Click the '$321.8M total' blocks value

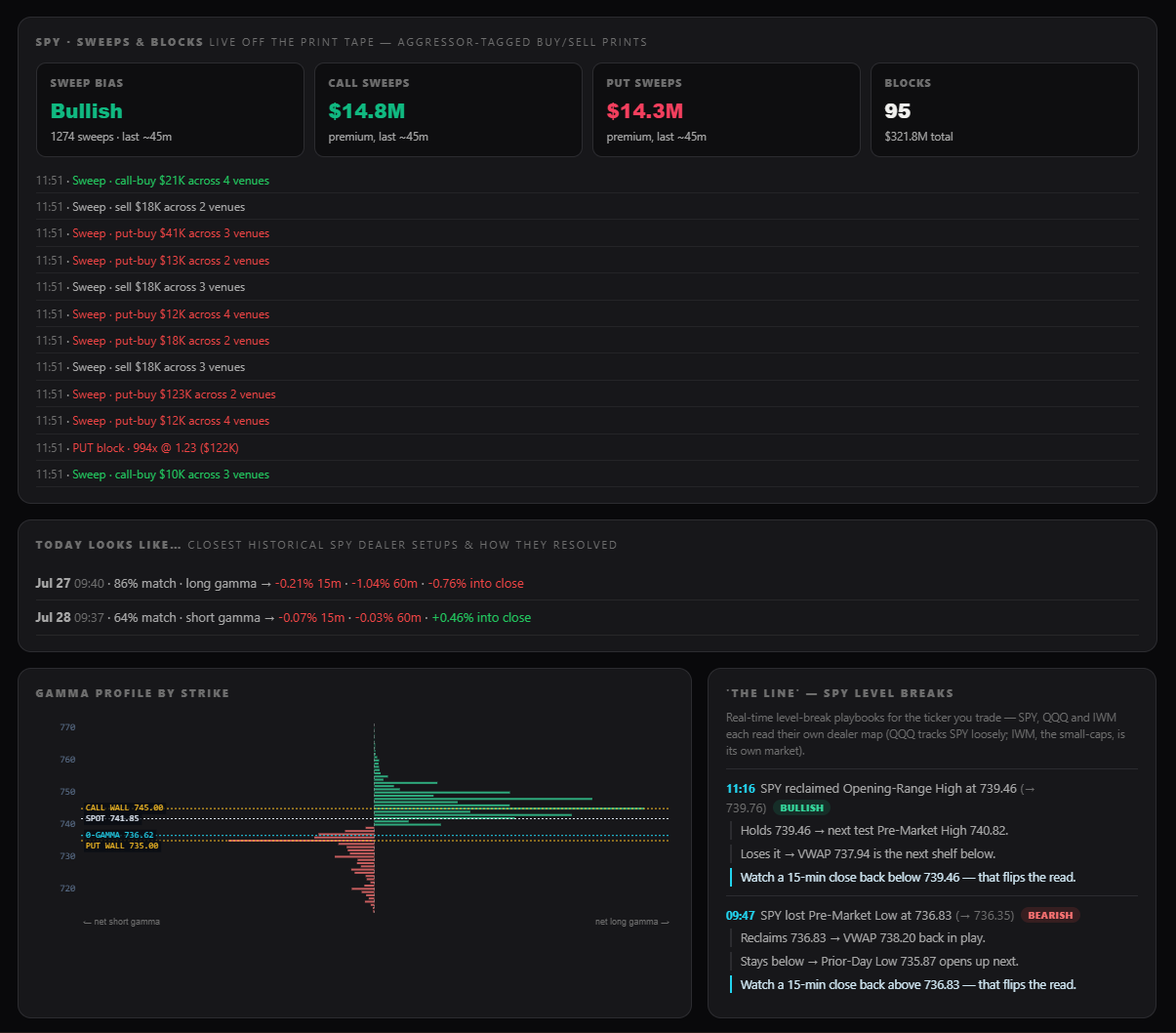coord(918,137)
